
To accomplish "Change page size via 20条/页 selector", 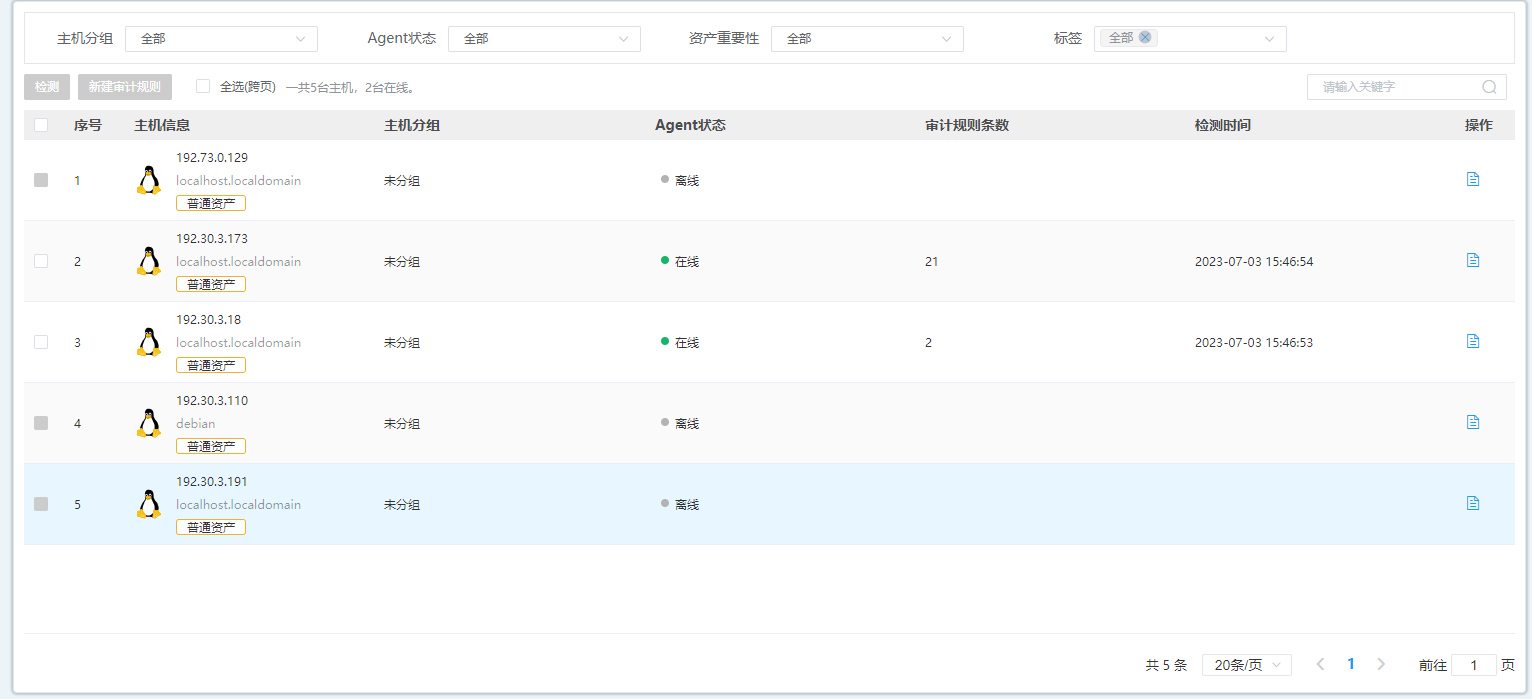I will pyautogui.click(x=1246, y=665).
